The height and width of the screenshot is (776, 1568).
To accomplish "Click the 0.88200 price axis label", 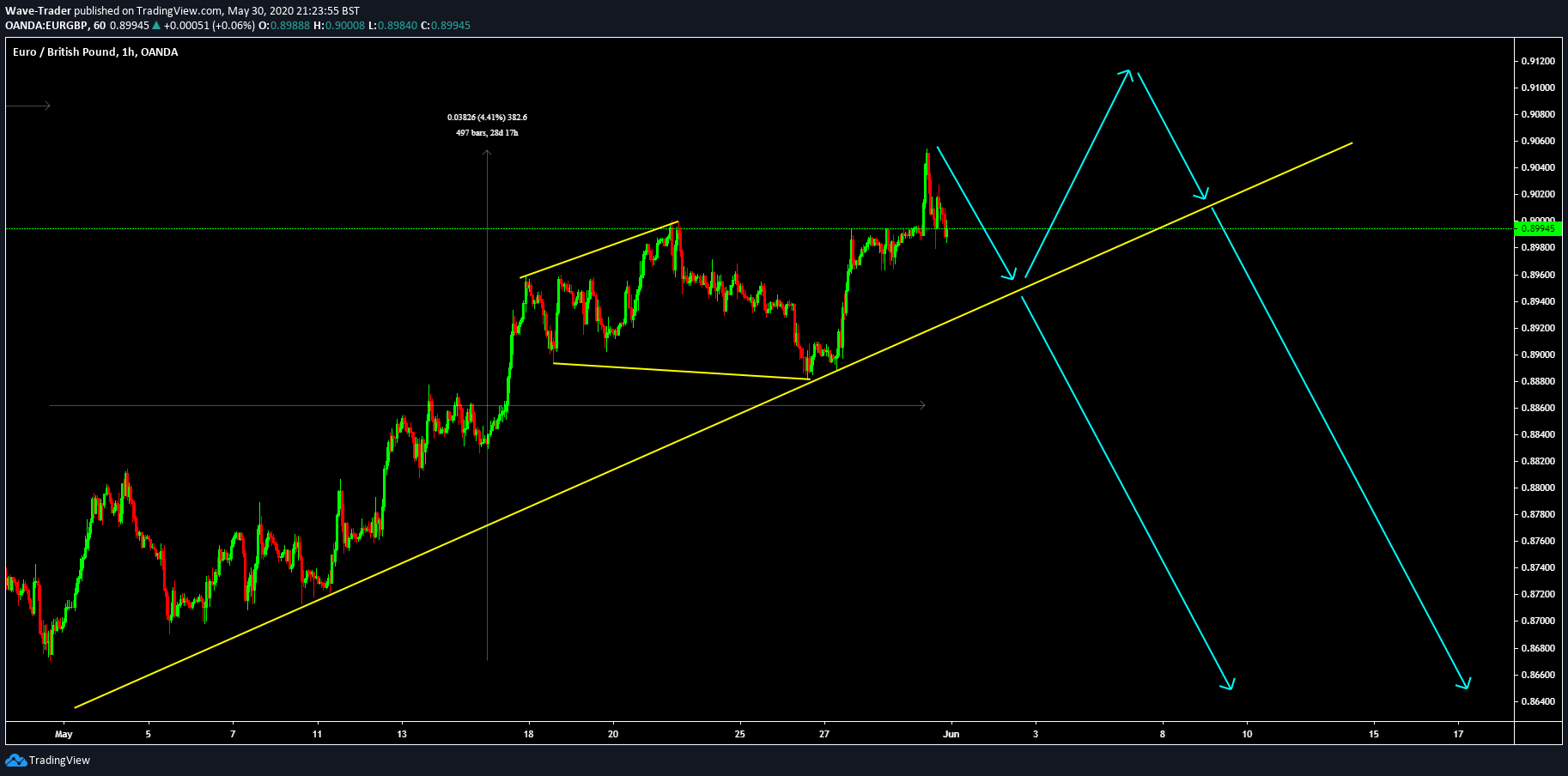I will click(1537, 461).
